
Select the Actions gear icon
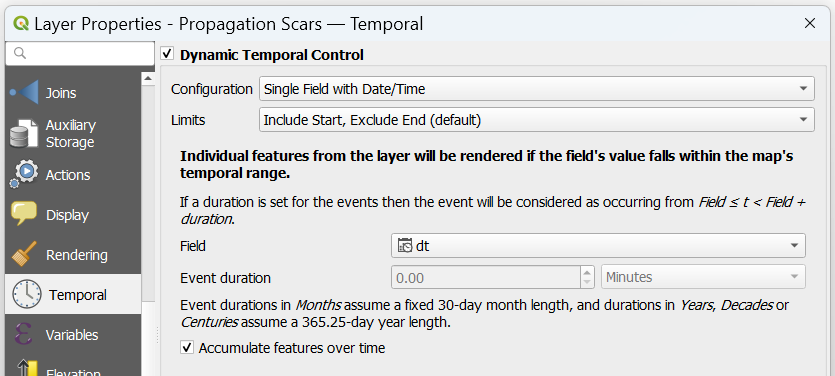coord(24,175)
